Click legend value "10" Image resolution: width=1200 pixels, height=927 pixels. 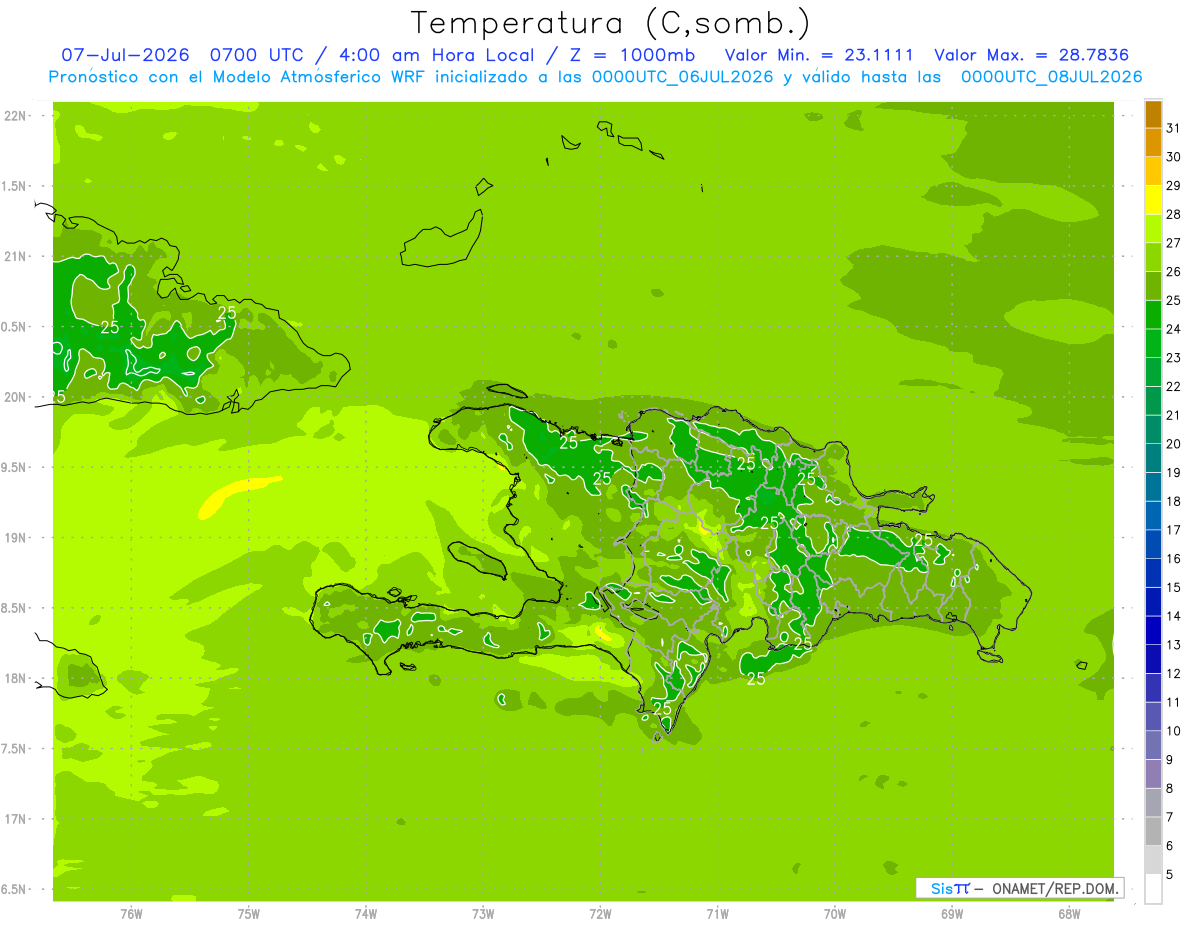1174,731
